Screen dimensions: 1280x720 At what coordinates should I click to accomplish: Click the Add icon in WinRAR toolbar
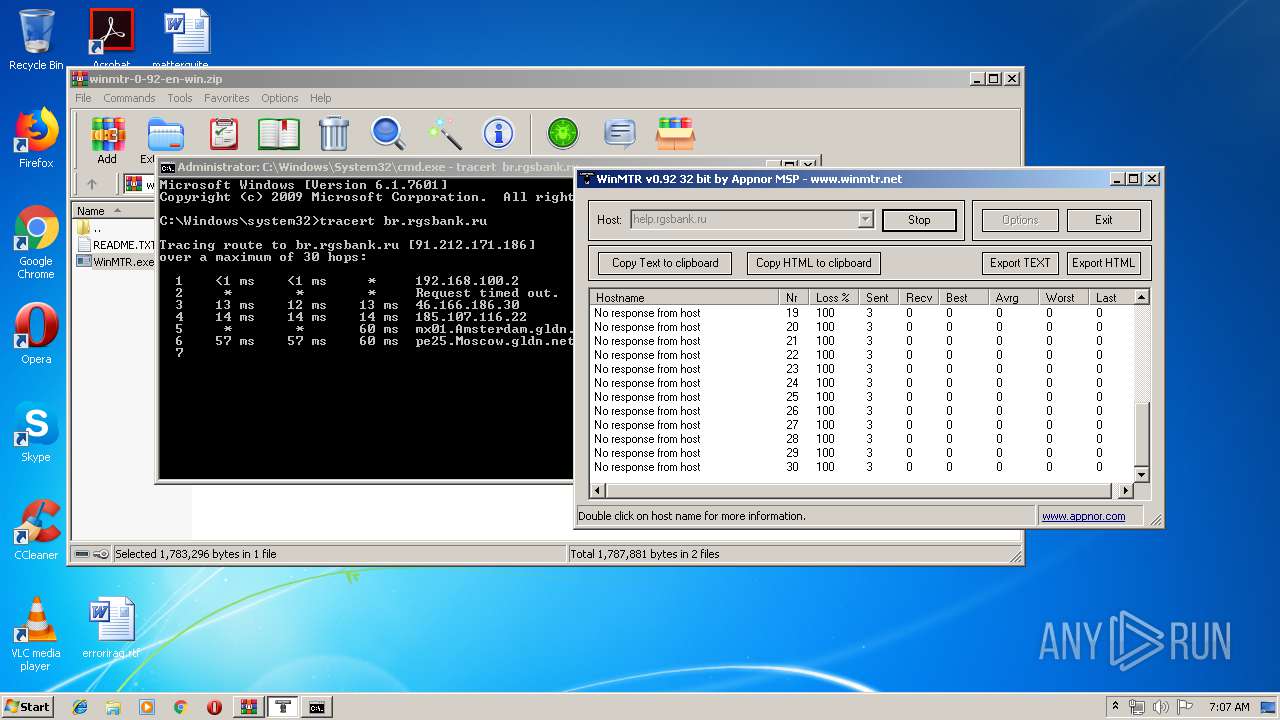(108, 134)
